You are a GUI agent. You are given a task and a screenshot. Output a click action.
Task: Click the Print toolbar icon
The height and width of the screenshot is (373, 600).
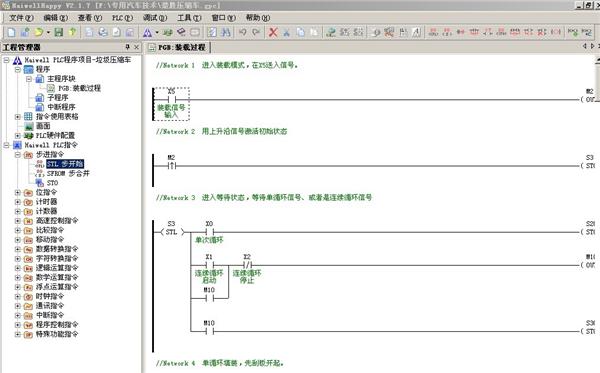click(103, 33)
